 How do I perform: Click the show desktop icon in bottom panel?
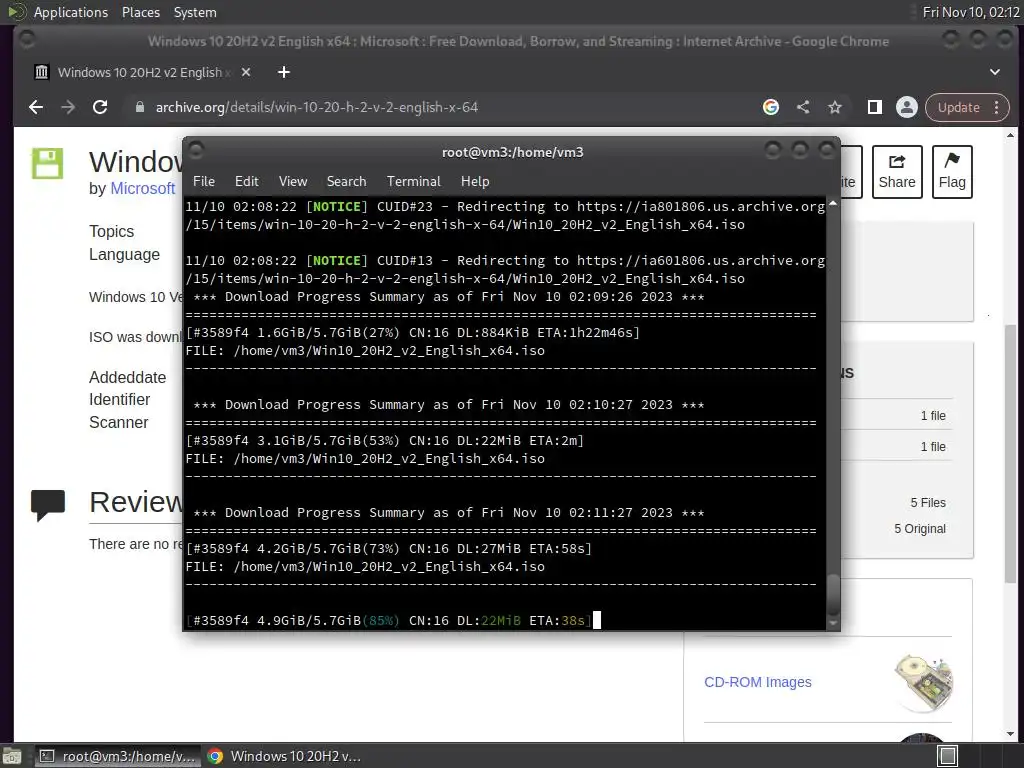click(x=12, y=756)
